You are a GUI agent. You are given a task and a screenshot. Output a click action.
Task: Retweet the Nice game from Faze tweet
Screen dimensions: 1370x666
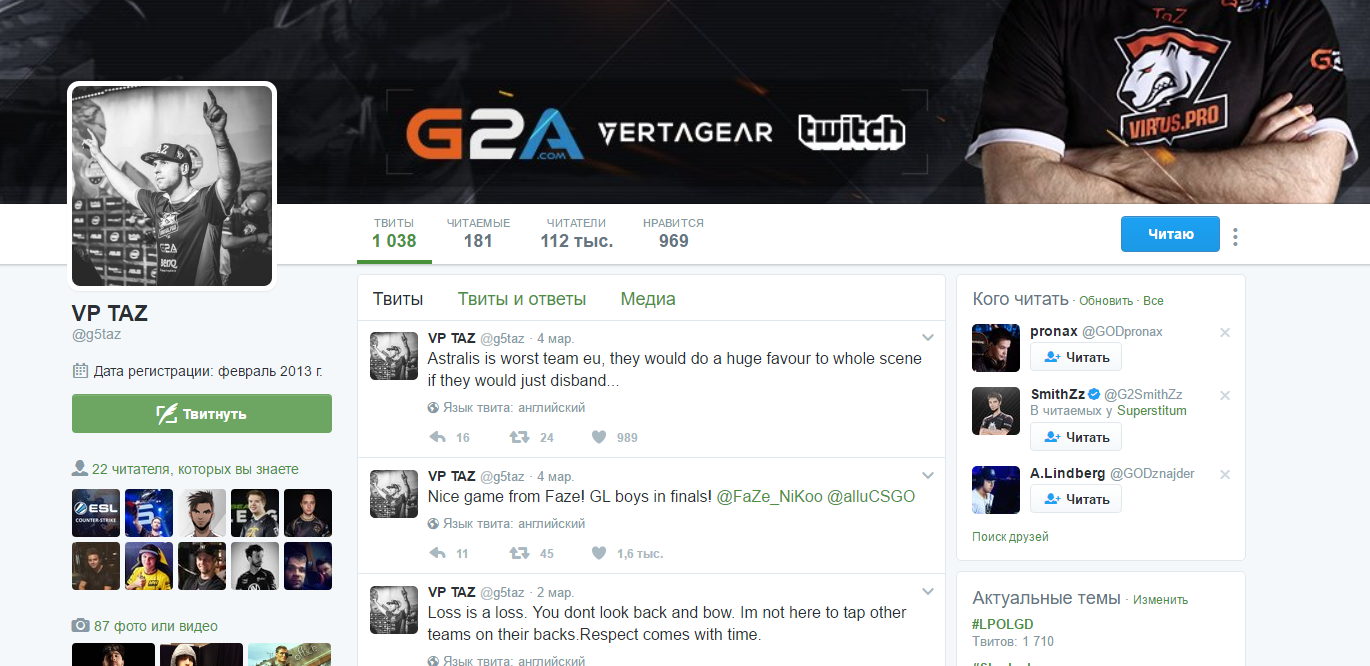(x=519, y=553)
